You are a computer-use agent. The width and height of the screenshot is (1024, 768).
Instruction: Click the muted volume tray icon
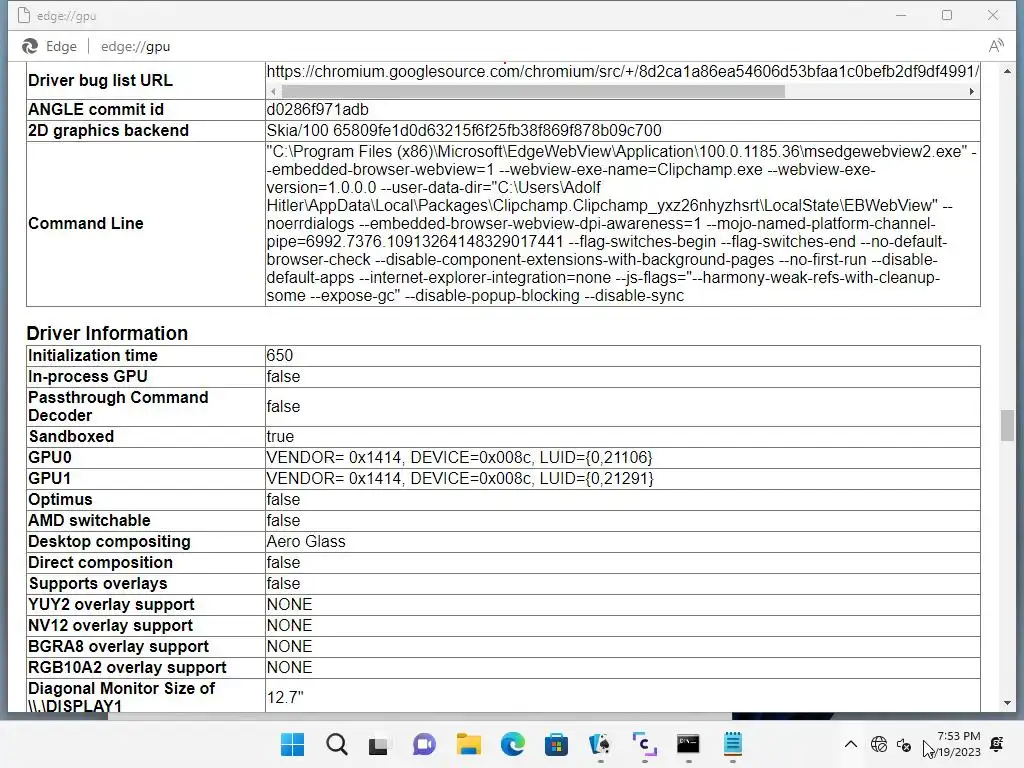[904, 744]
